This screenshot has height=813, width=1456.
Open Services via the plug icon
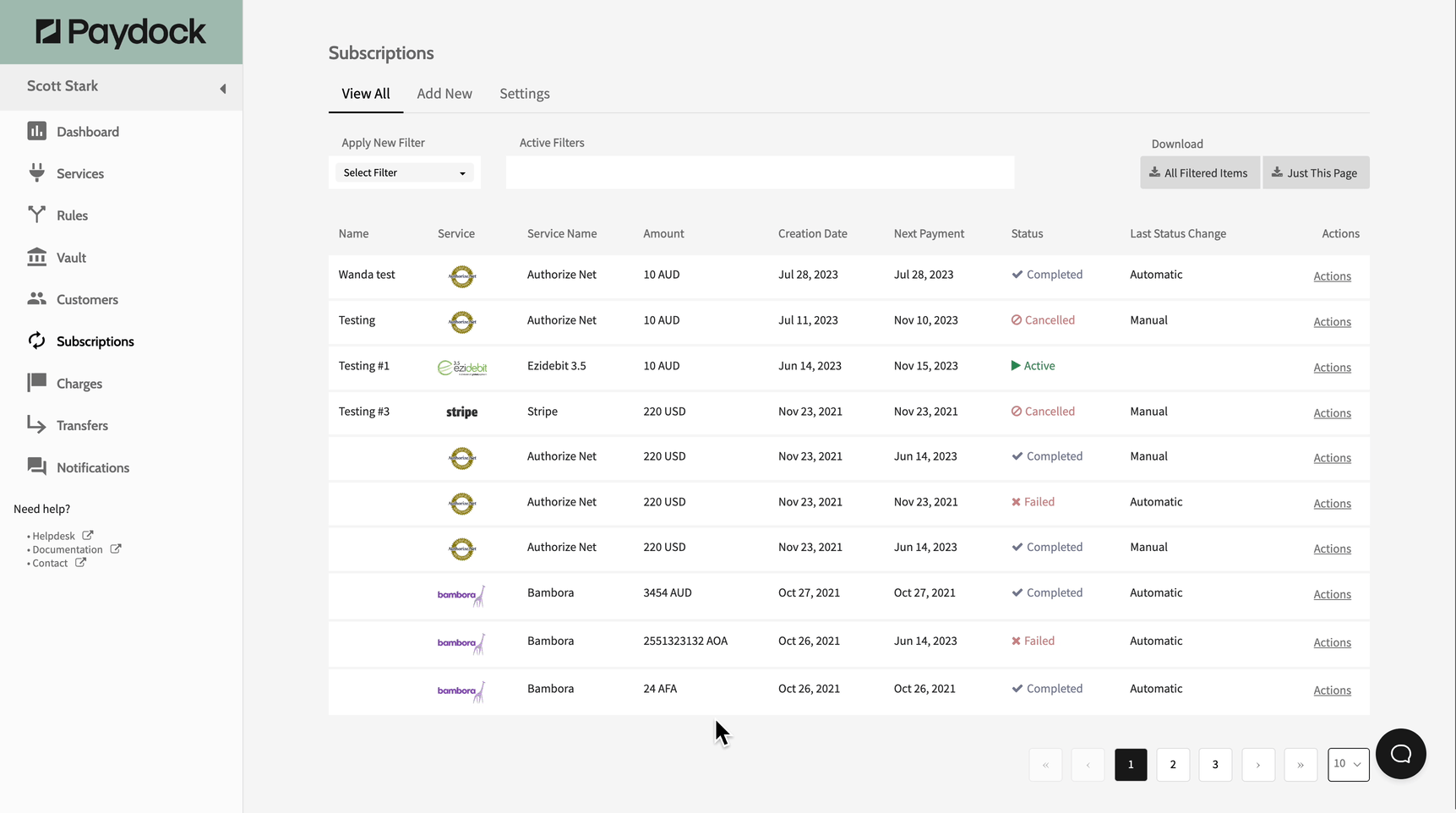[x=36, y=172]
